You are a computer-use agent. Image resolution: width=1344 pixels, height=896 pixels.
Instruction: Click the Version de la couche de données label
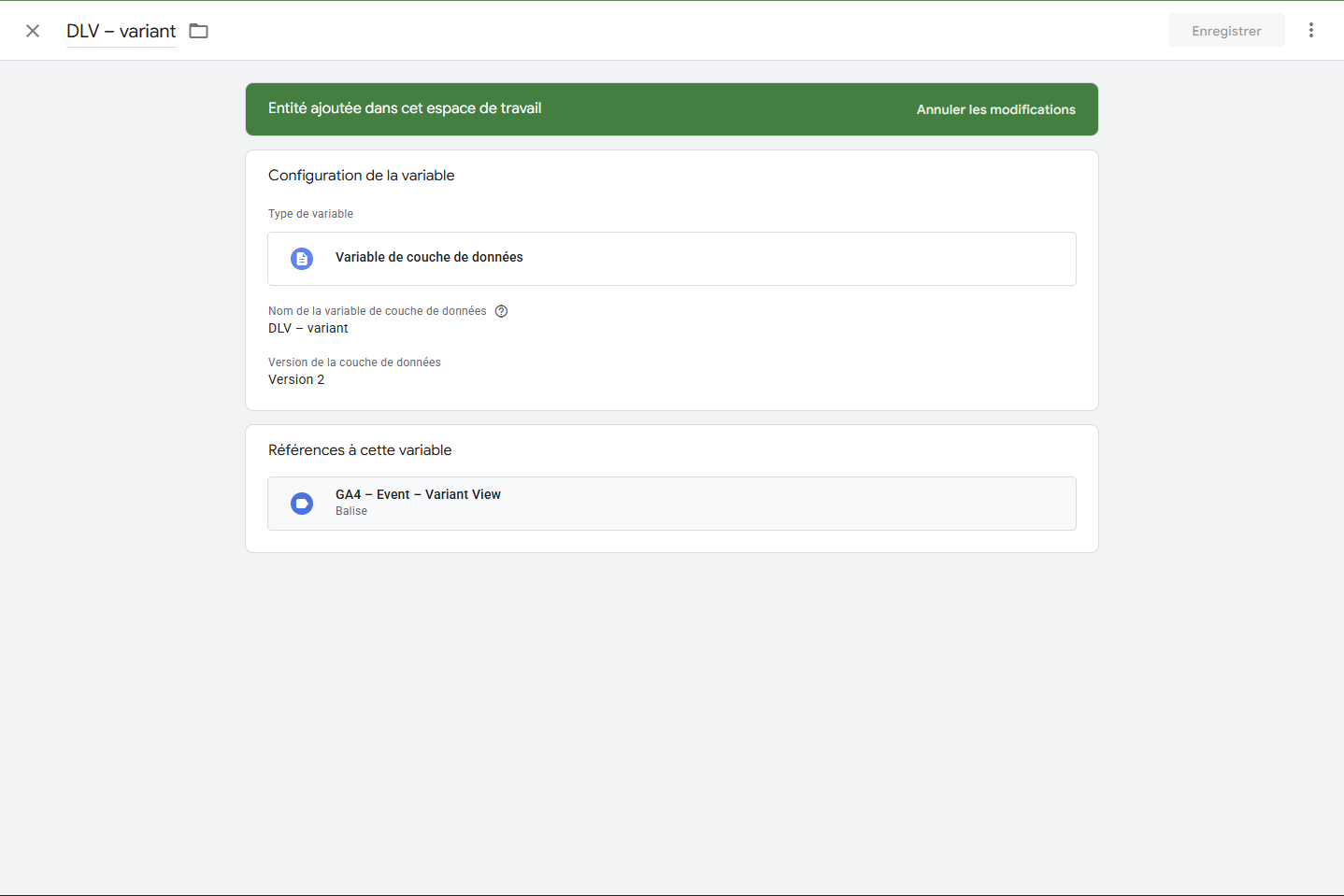point(354,363)
